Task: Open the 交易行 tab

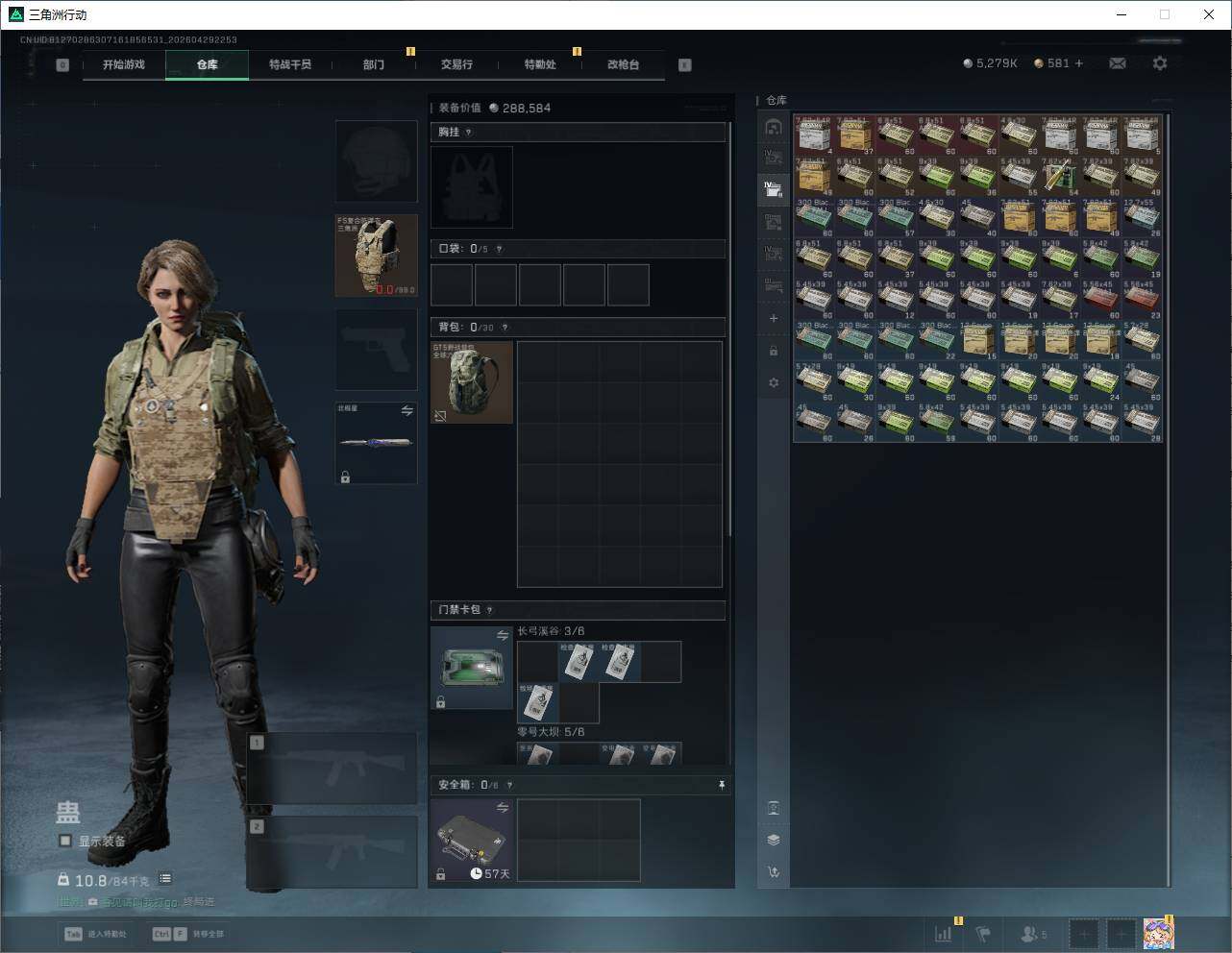Action: pos(456,64)
